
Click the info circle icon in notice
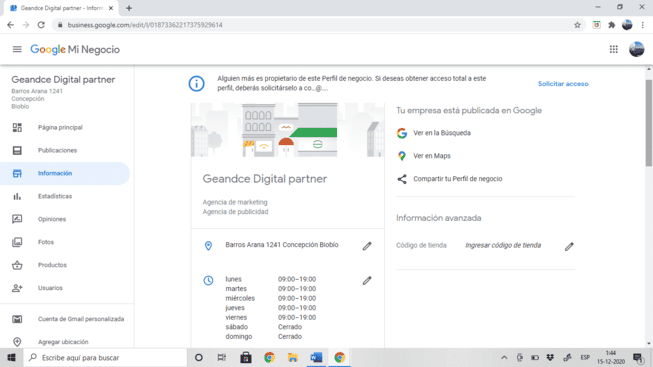[x=197, y=84]
